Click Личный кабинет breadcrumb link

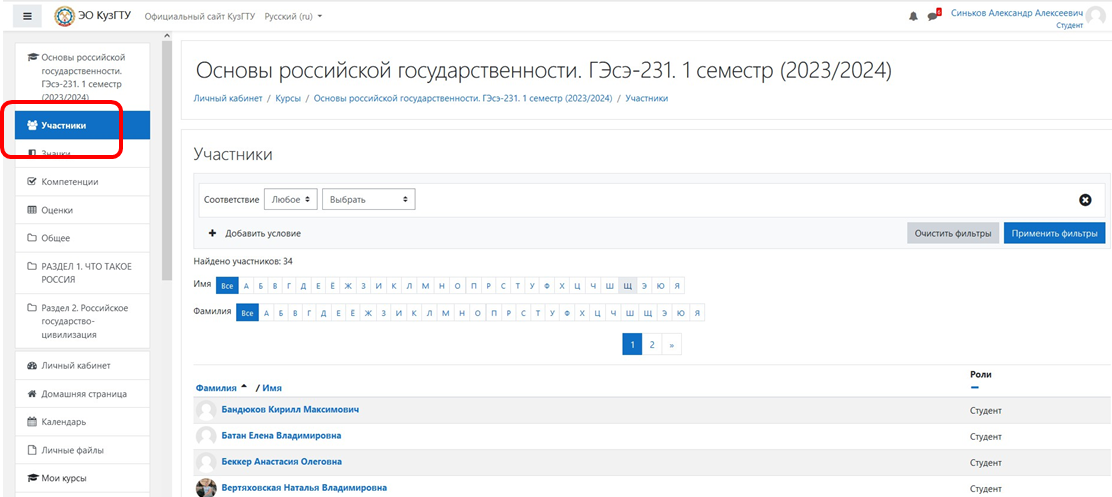pos(228,99)
